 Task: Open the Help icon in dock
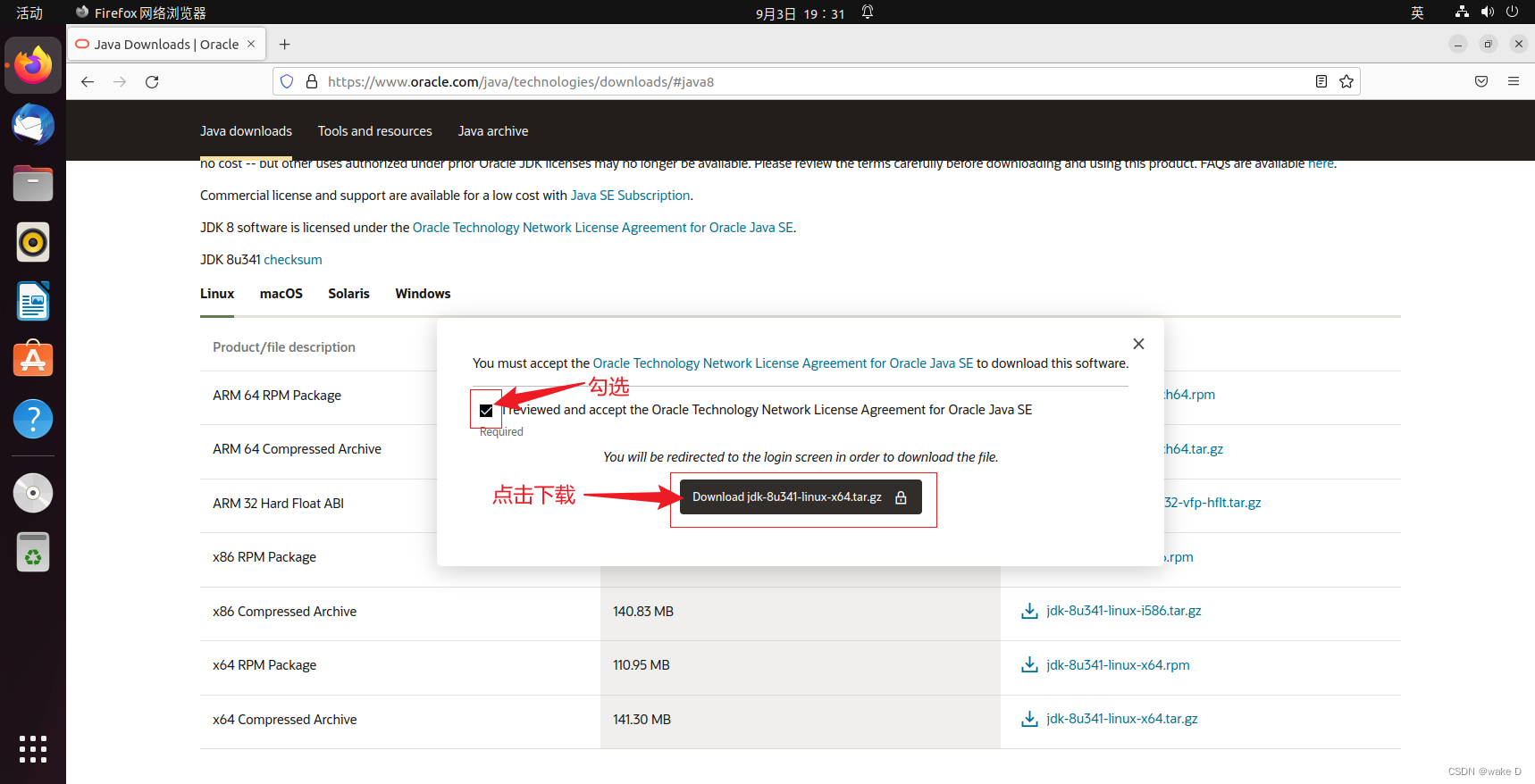[x=33, y=419]
